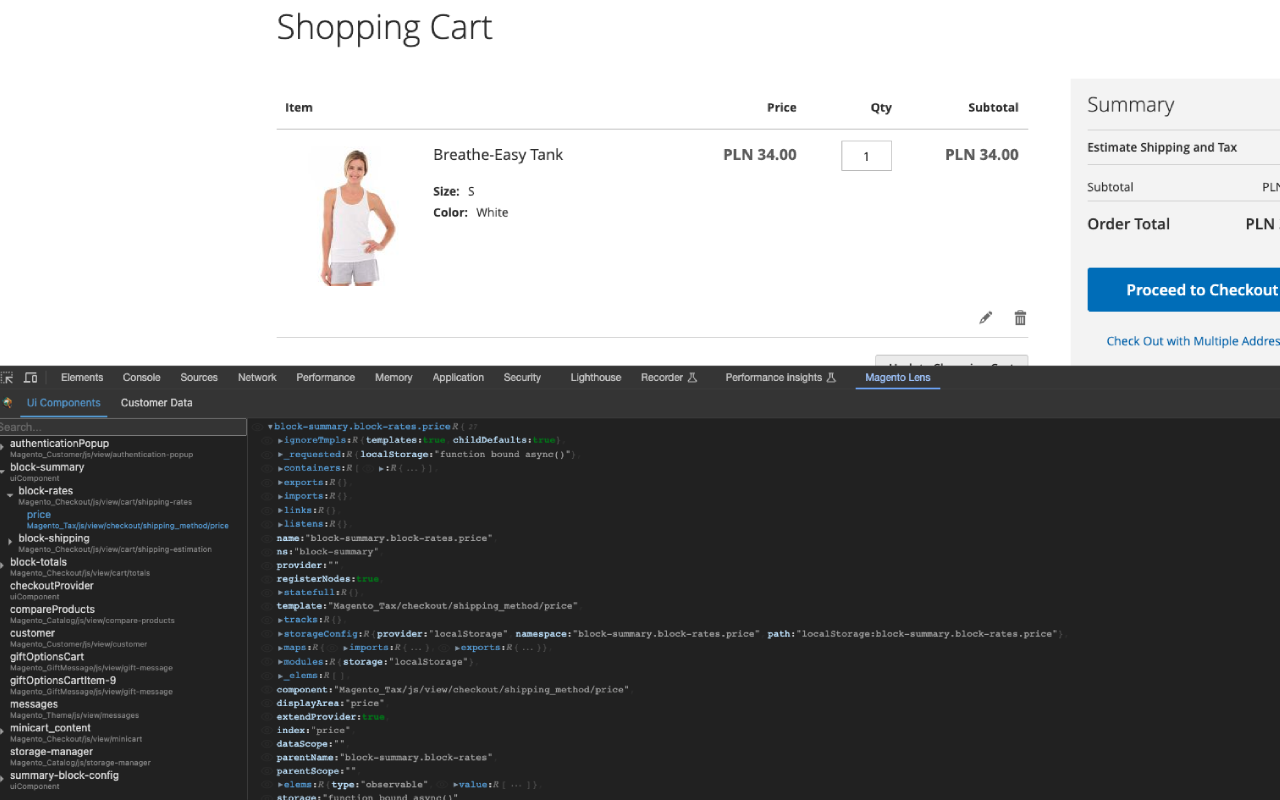Expand the ignoreTmpls property

click(x=280, y=440)
